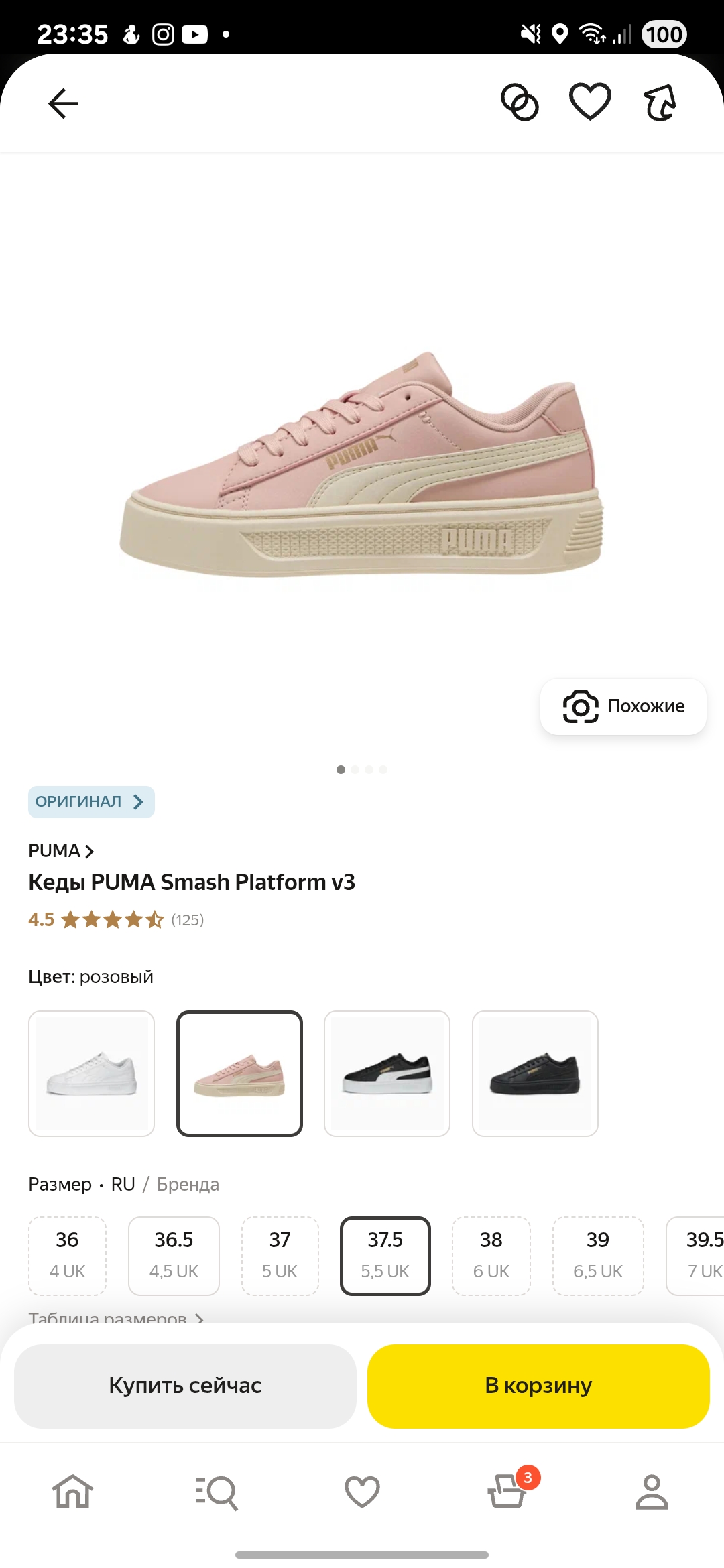Switch size system to Бренда

point(188,1184)
